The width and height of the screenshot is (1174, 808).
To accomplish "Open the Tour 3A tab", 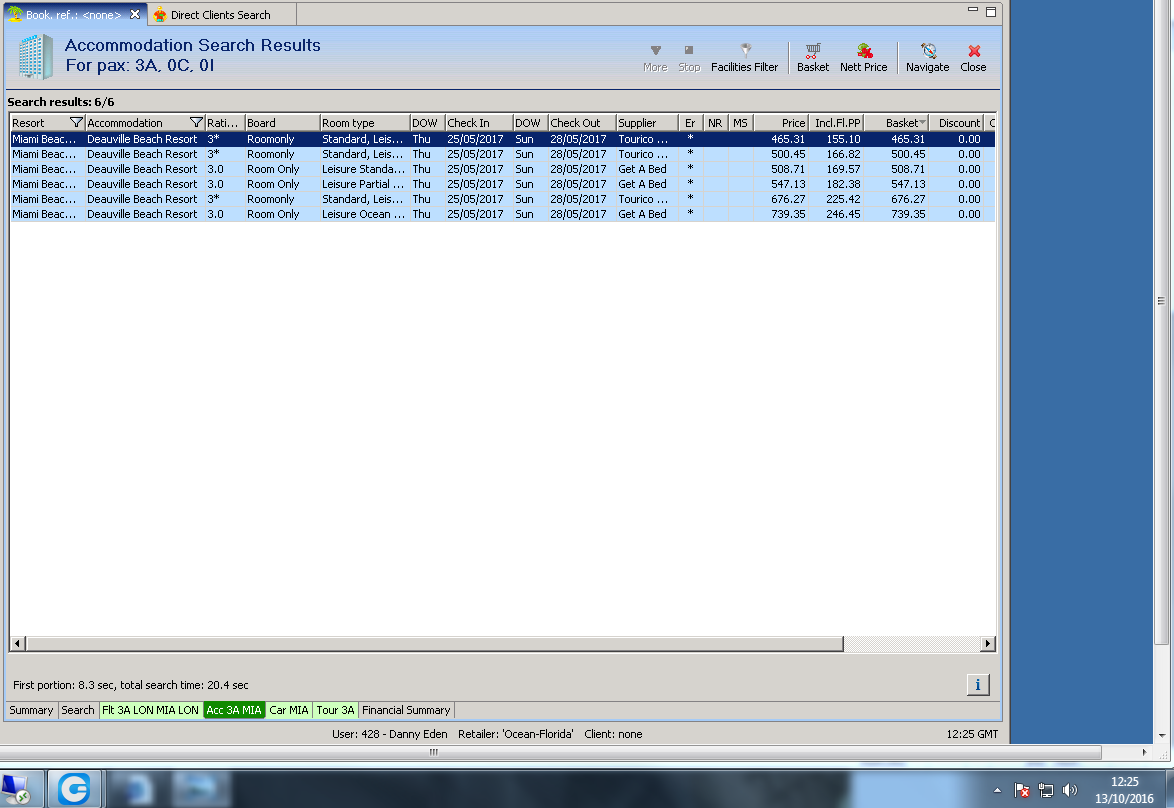I will coord(335,710).
